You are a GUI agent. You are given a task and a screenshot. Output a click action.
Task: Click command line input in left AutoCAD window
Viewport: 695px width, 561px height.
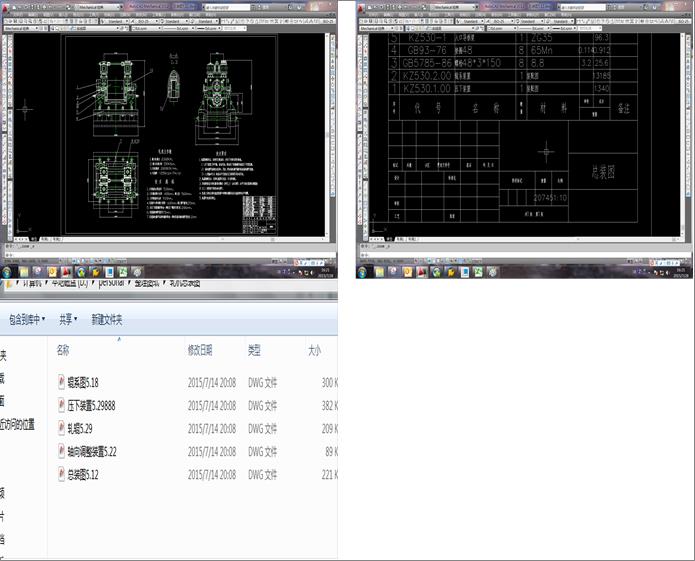[x=168, y=255]
